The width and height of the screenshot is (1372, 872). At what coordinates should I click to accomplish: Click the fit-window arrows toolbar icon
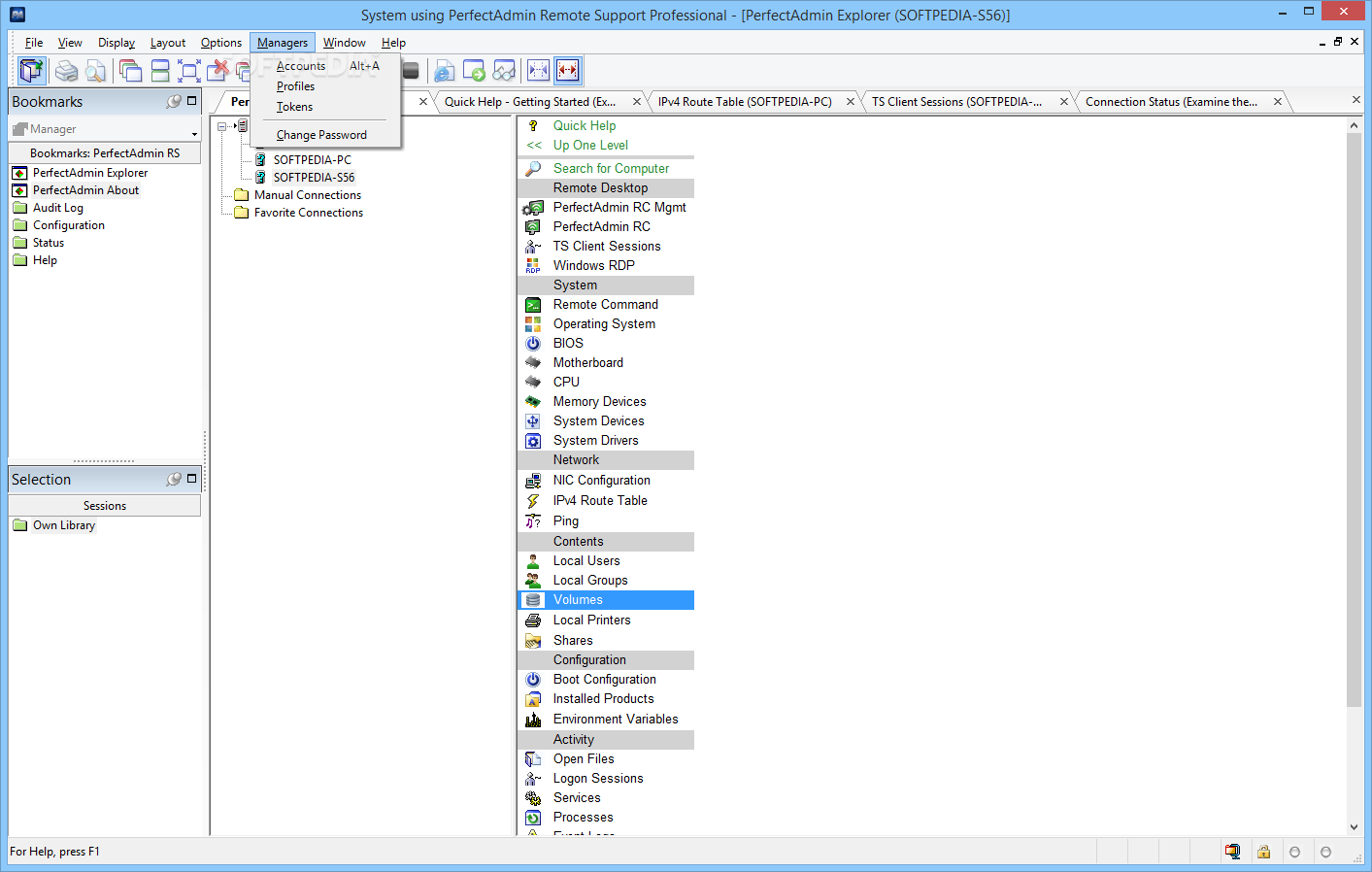[189, 71]
